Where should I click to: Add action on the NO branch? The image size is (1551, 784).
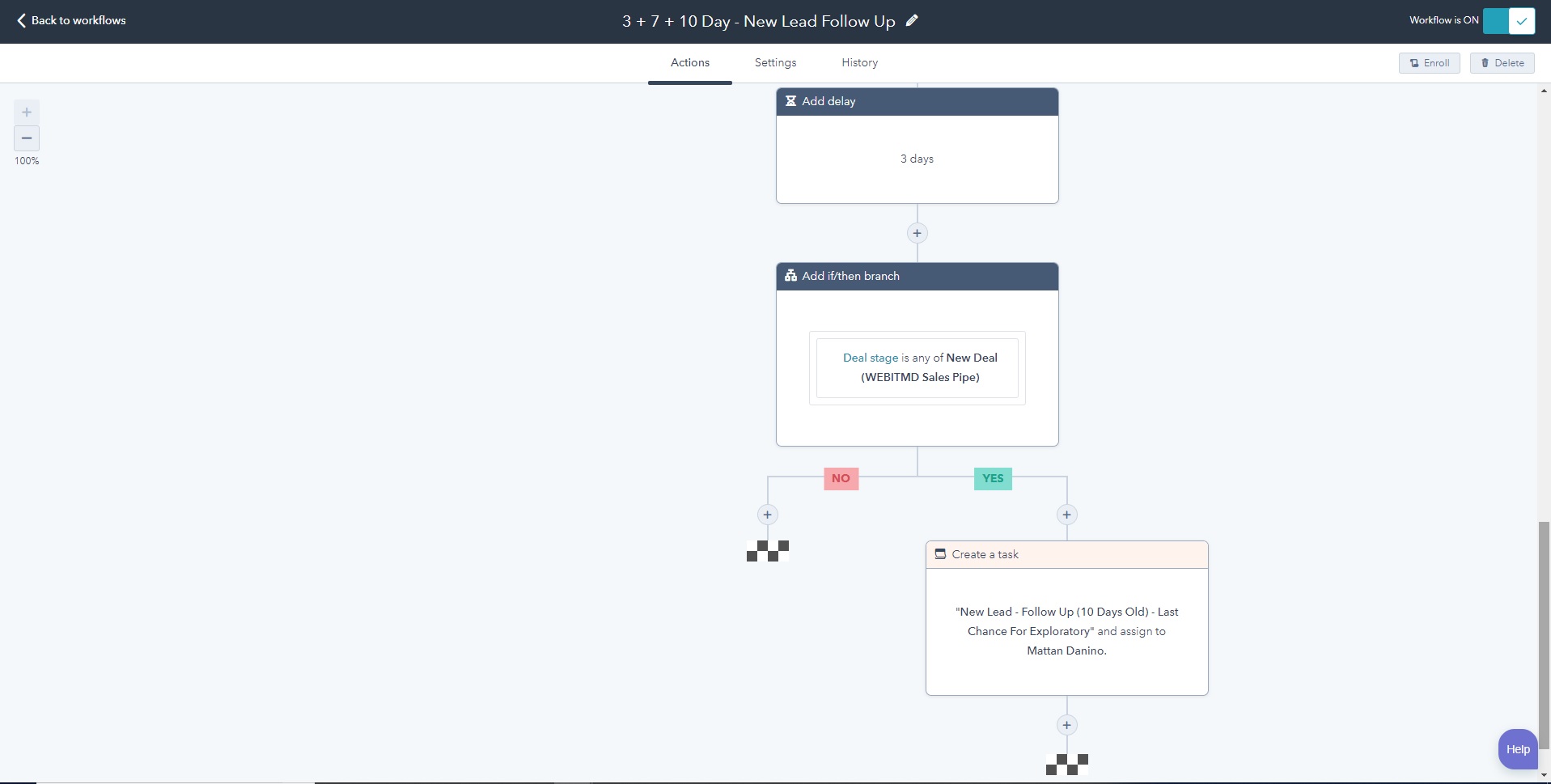[x=768, y=515]
